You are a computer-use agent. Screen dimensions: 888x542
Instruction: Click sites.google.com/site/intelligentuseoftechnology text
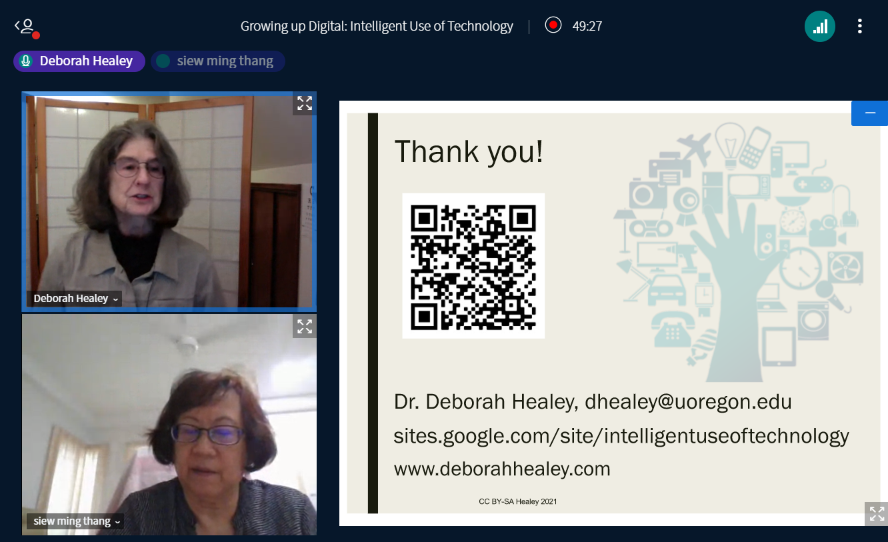621,436
